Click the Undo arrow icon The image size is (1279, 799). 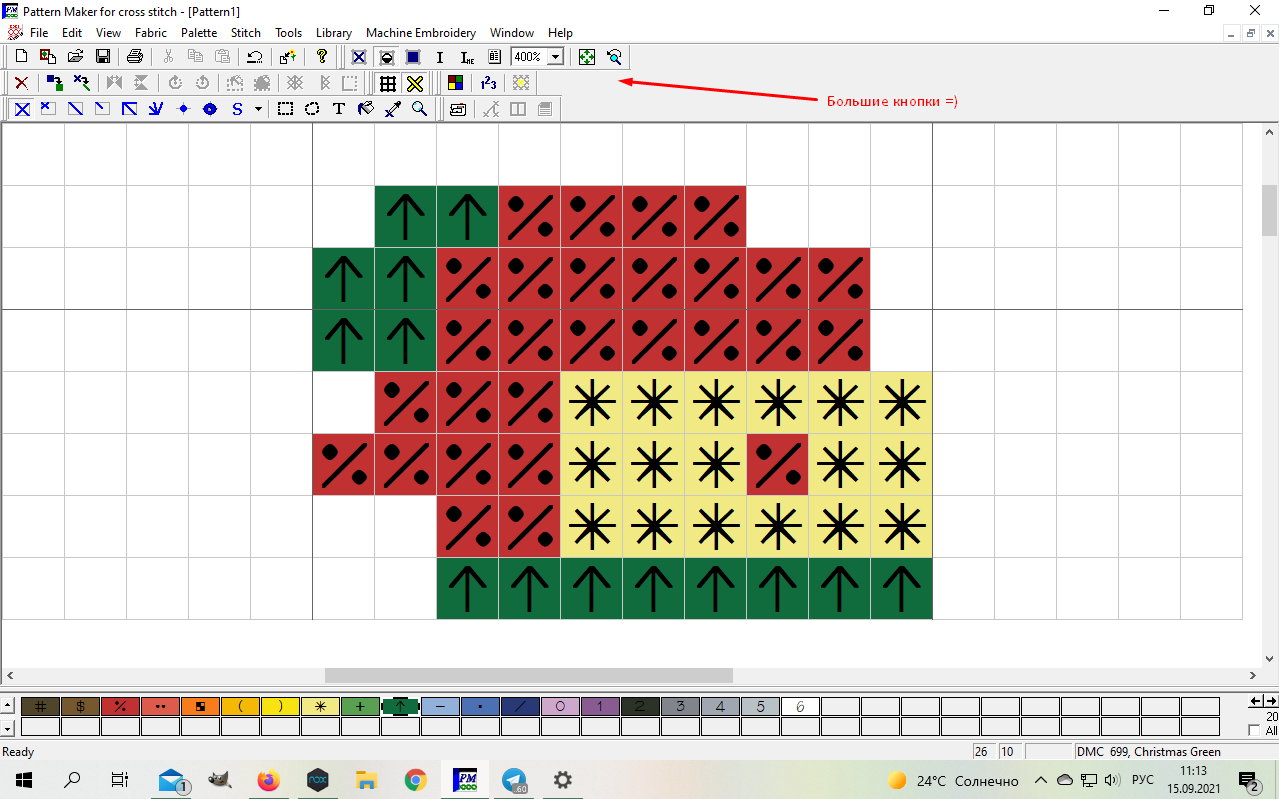[255, 57]
